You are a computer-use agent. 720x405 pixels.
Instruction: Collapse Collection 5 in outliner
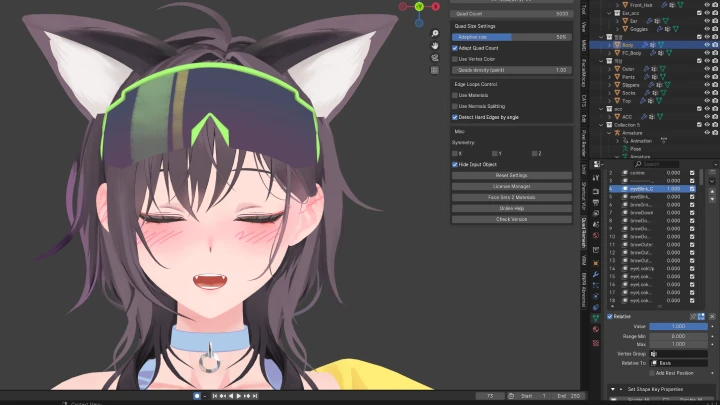(601, 125)
